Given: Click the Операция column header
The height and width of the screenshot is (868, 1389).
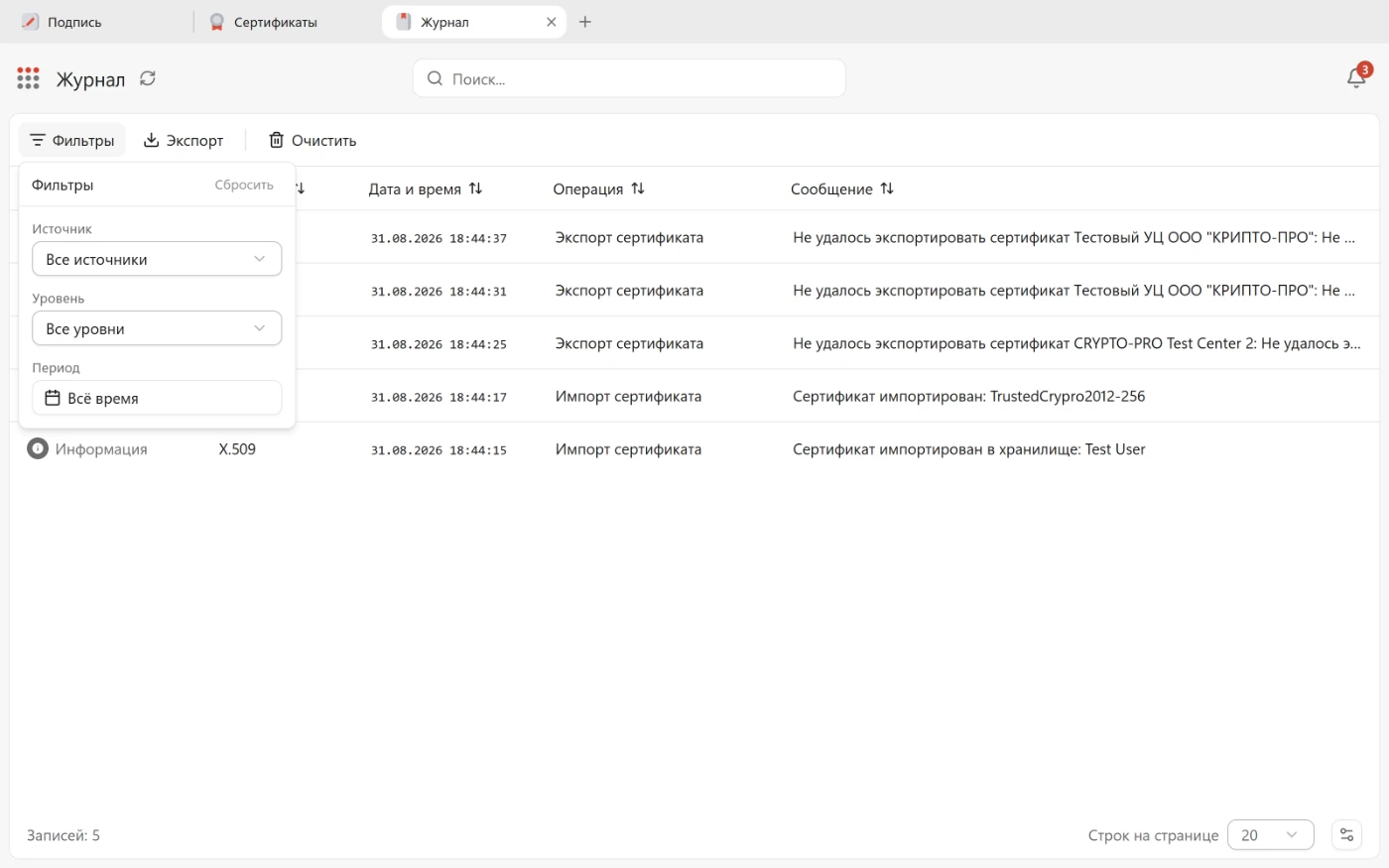Looking at the screenshot, I should click(x=588, y=188).
